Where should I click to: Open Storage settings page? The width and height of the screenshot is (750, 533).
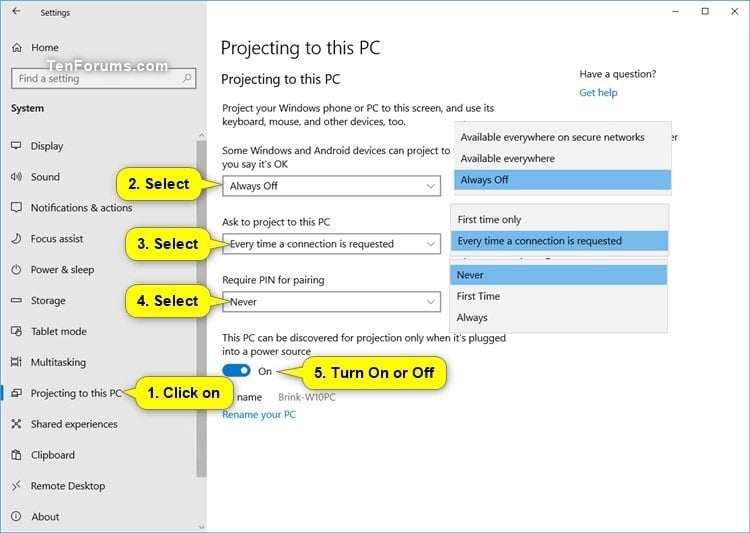click(x=48, y=301)
